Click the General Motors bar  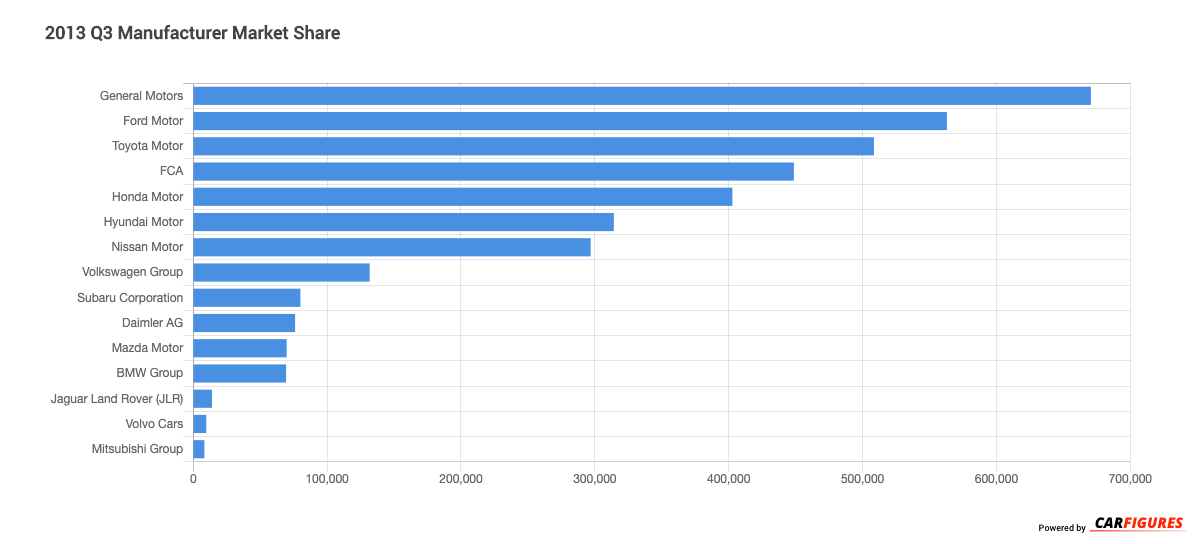point(642,96)
